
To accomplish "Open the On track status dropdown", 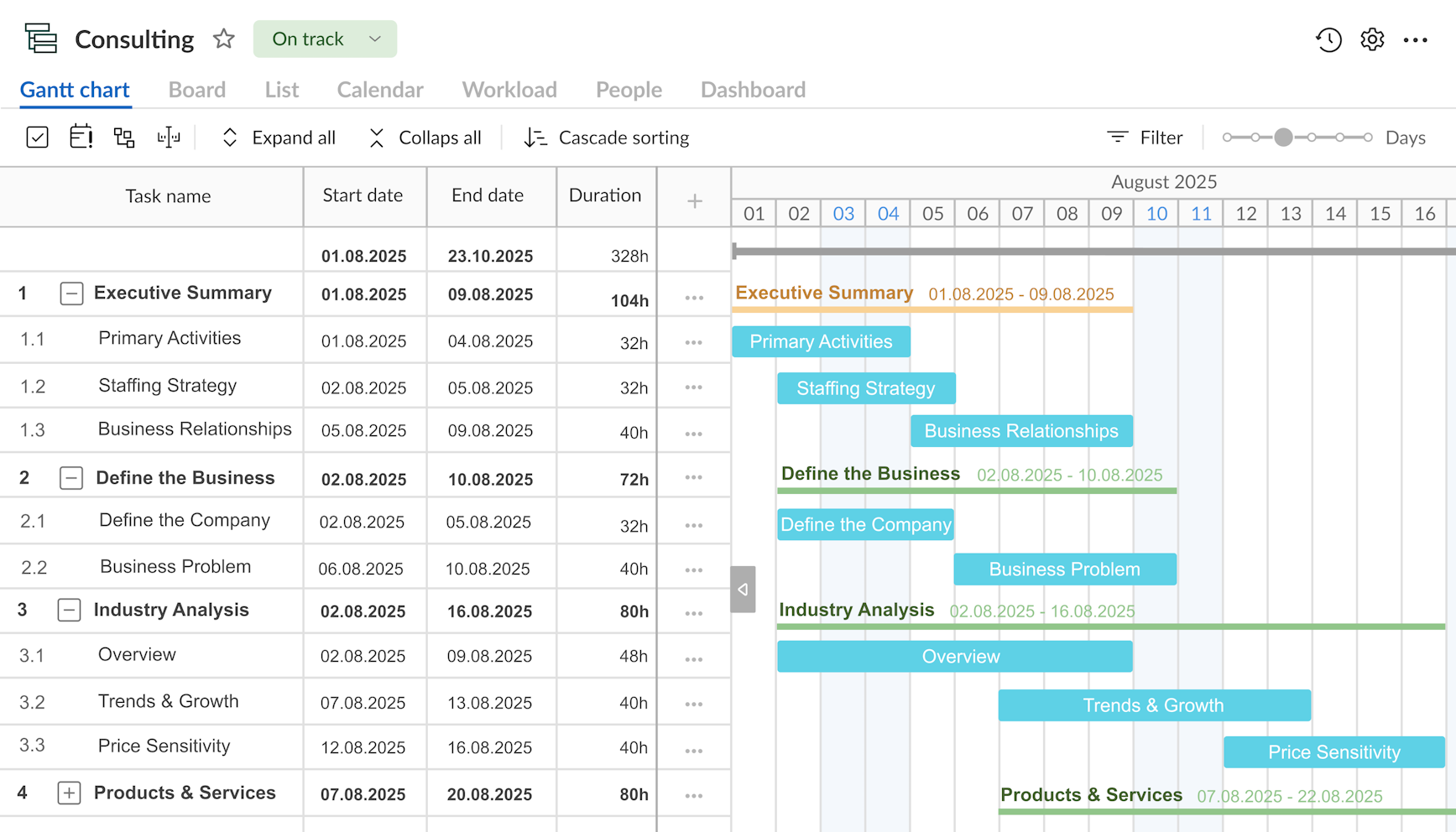I will click(325, 39).
